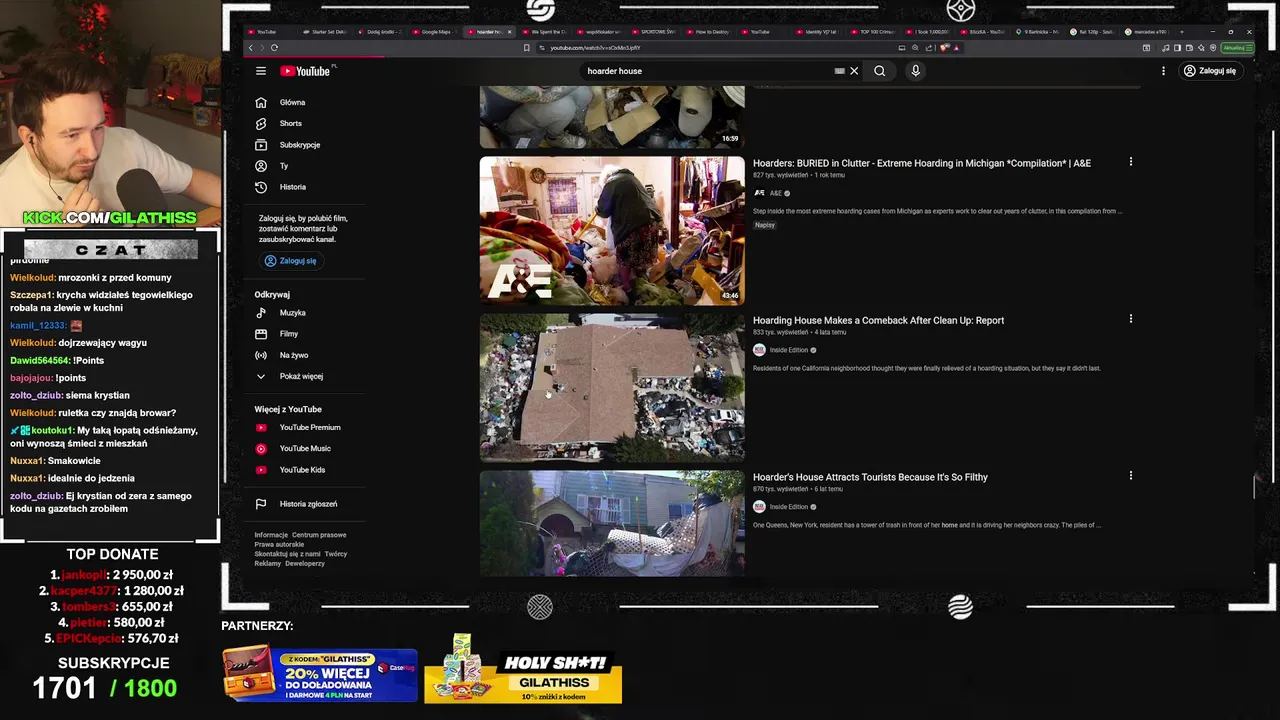Image resolution: width=1280 pixels, height=720 pixels.
Task: Sign in using sidebar Zaloguj się button
Action: coord(291,261)
